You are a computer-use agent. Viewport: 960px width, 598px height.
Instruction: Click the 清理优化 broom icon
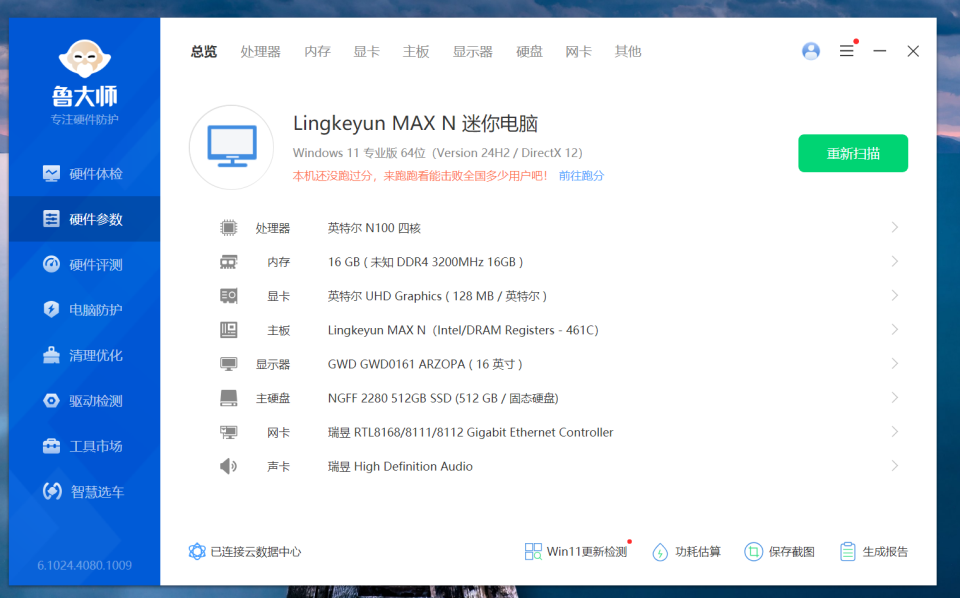click(x=51, y=355)
